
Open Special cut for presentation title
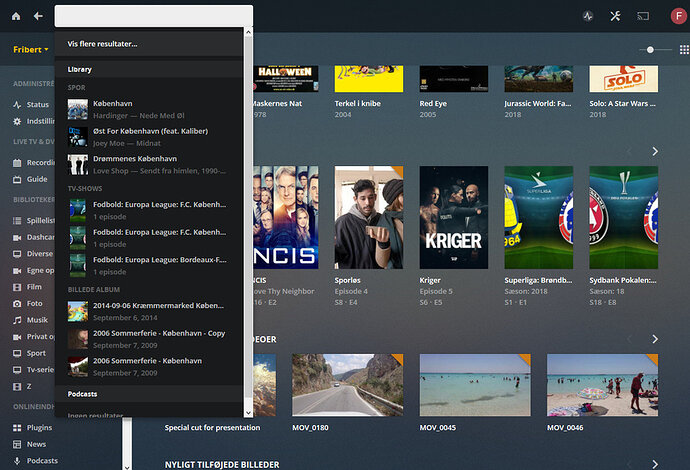213,428
